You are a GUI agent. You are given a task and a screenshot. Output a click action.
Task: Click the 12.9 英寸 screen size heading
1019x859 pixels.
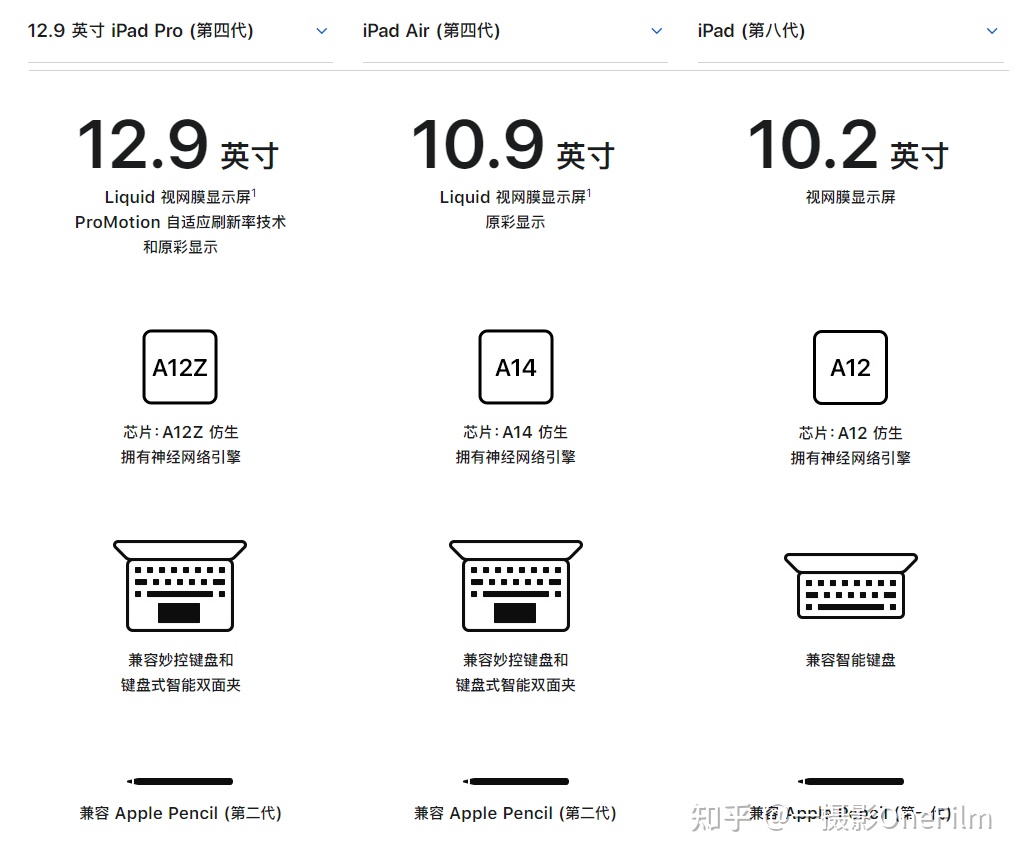178,145
